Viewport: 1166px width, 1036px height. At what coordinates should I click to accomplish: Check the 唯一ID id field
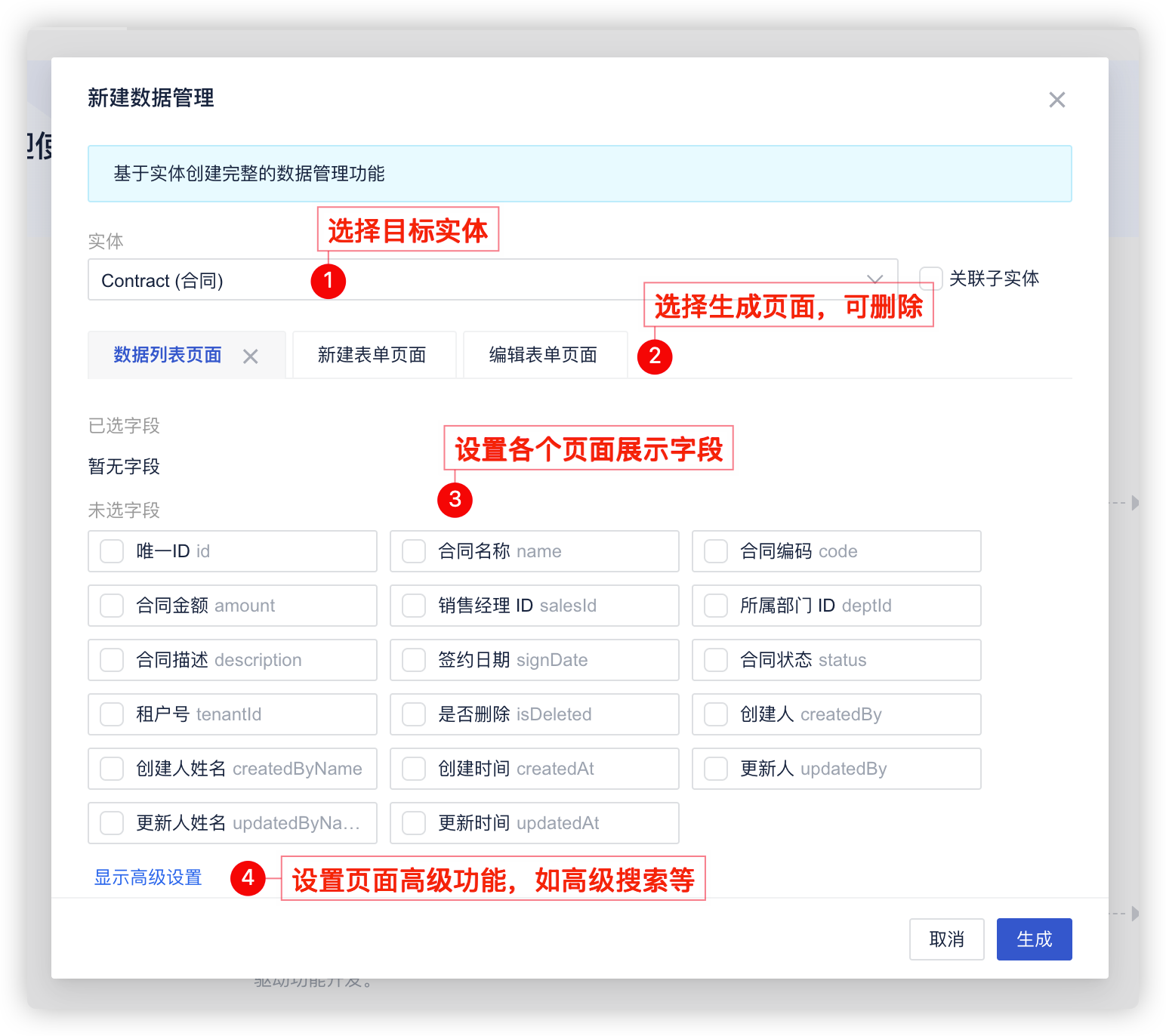pyautogui.click(x=111, y=551)
